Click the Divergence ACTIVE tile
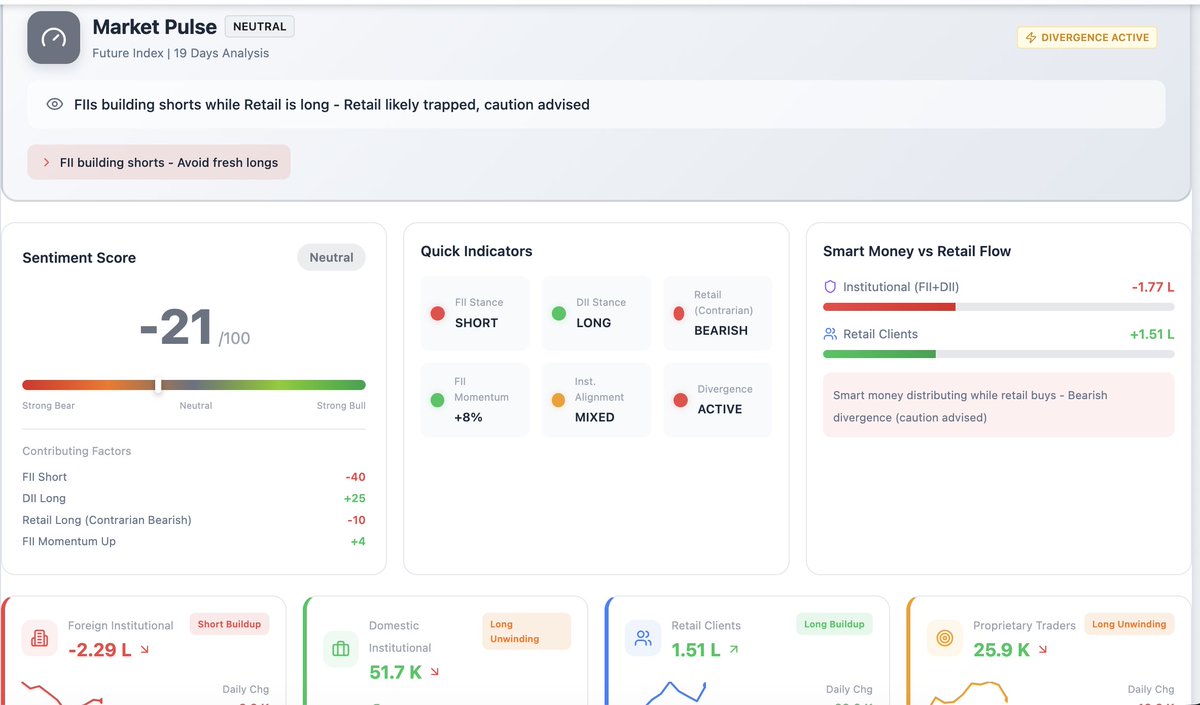This screenshot has height=705, width=1200. 718,400
